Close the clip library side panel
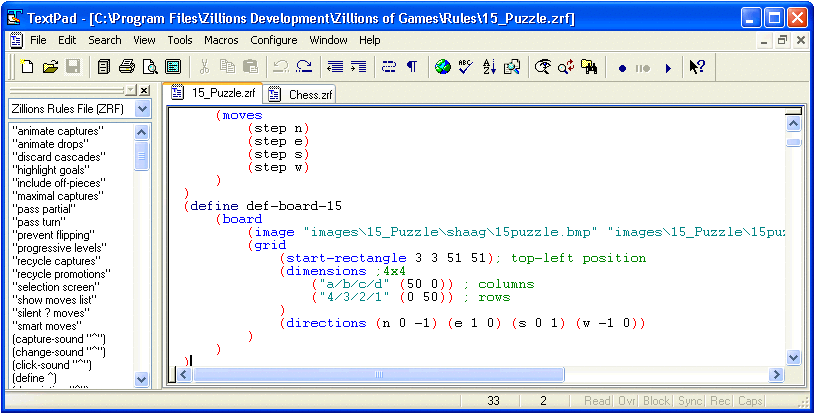 tap(144, 91)
